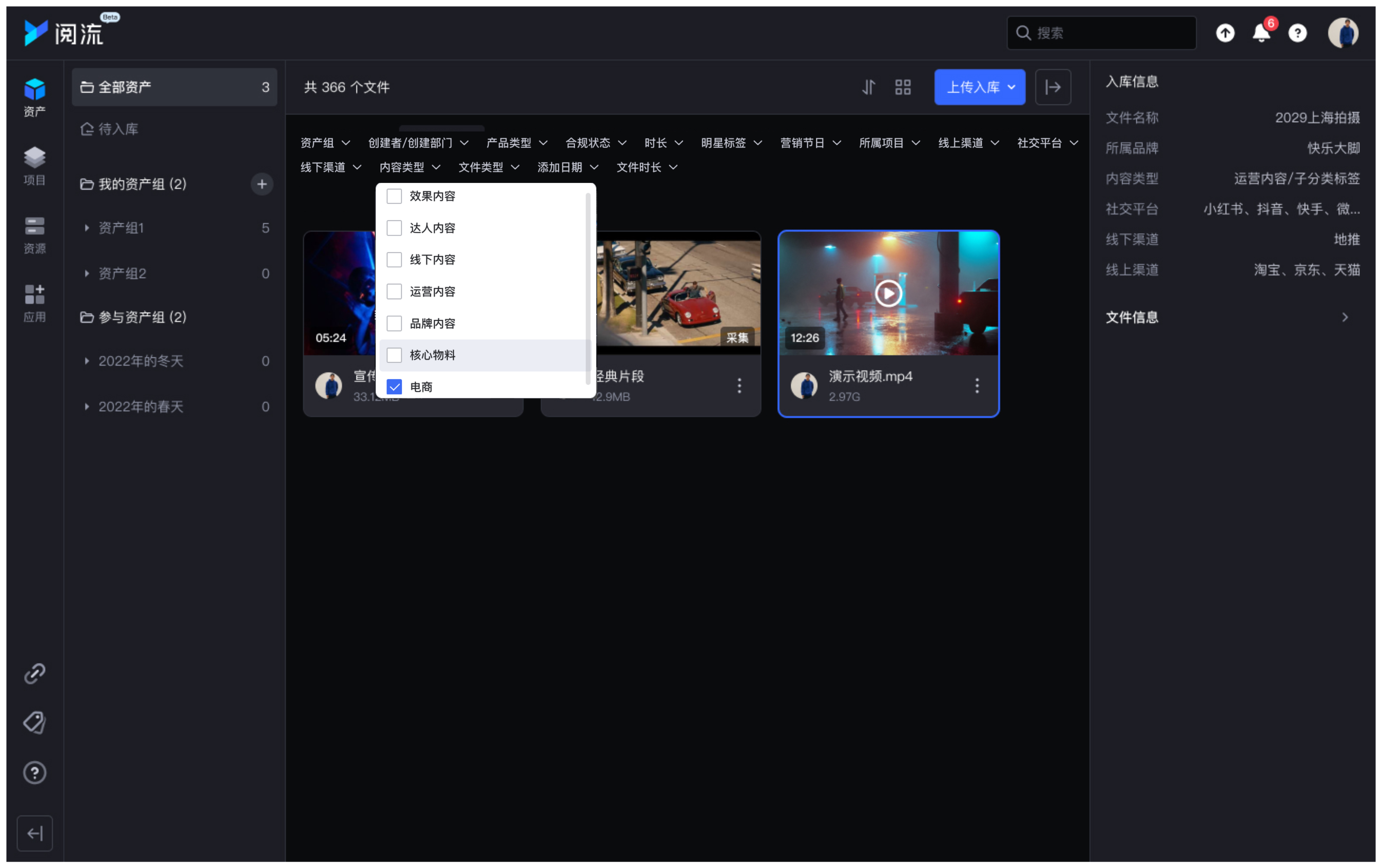Open the help icon at sidebar bottom

tap(34, 772)
